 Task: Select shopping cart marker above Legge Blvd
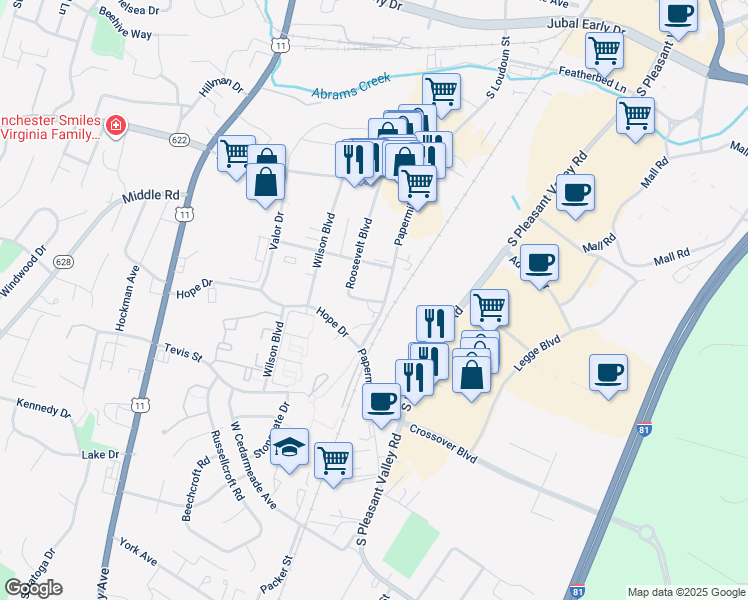click(489, 310)
